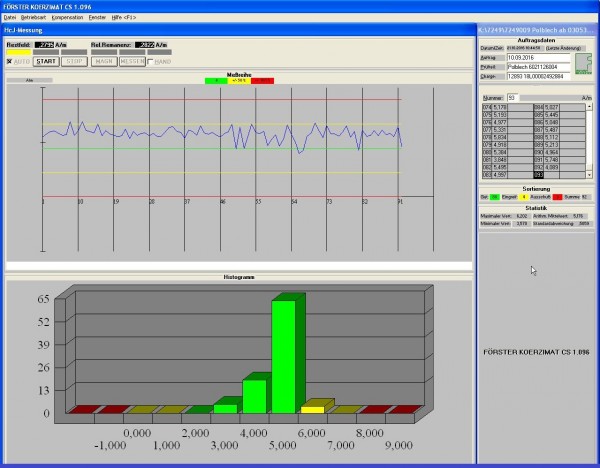Viewport: 600px width, 468px height.
Task: Click the green legend swatch above chart
Action: pos(216,81)
